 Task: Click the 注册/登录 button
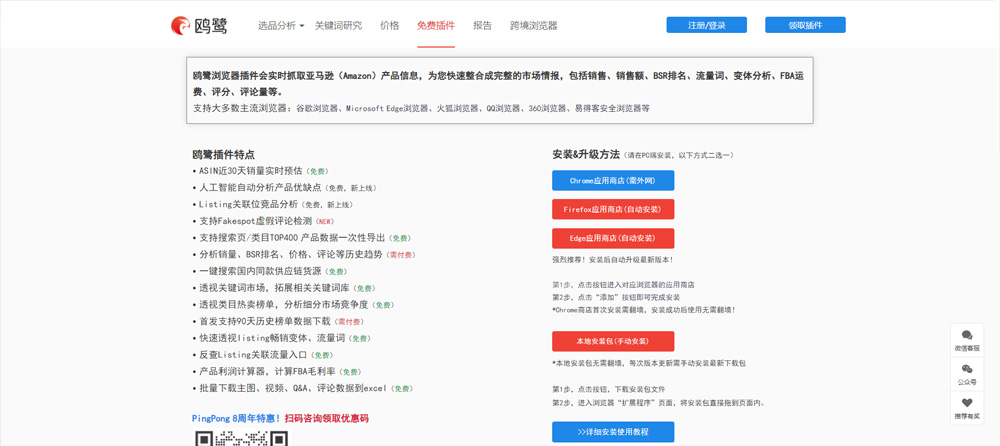(x=707, y=25)
